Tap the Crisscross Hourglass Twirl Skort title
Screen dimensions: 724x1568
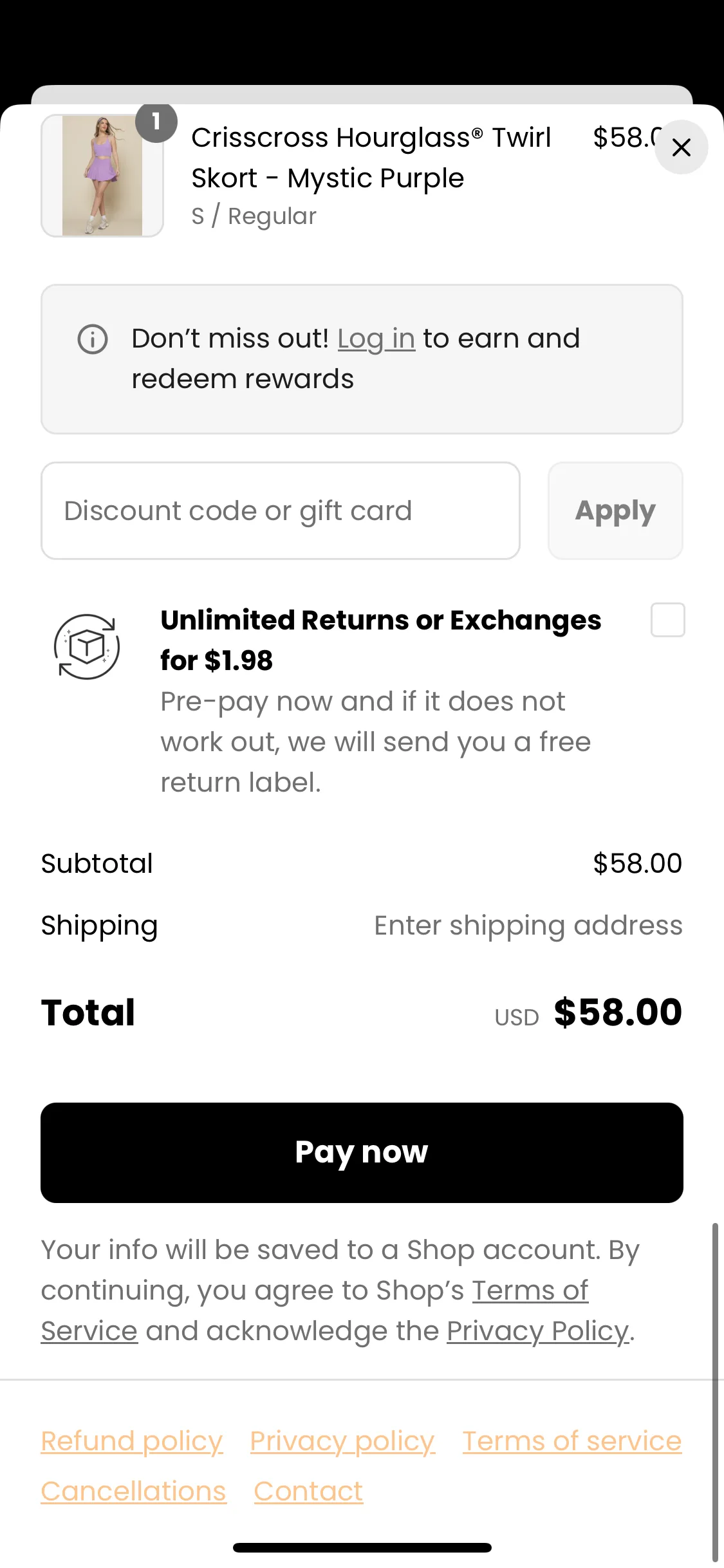pyautogui.click(x=371, y=158)
